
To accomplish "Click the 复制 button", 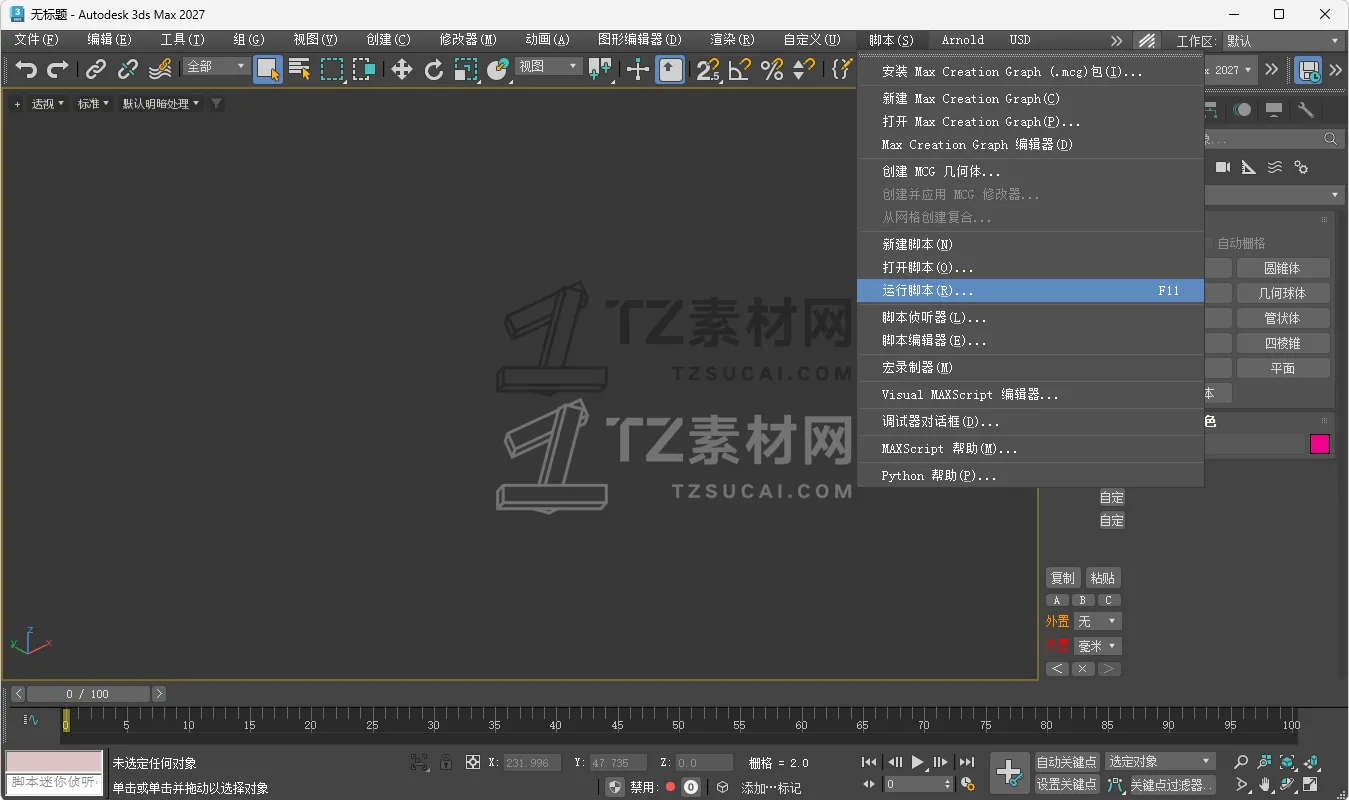I will pyautogui.click(x=1062, y=578).
